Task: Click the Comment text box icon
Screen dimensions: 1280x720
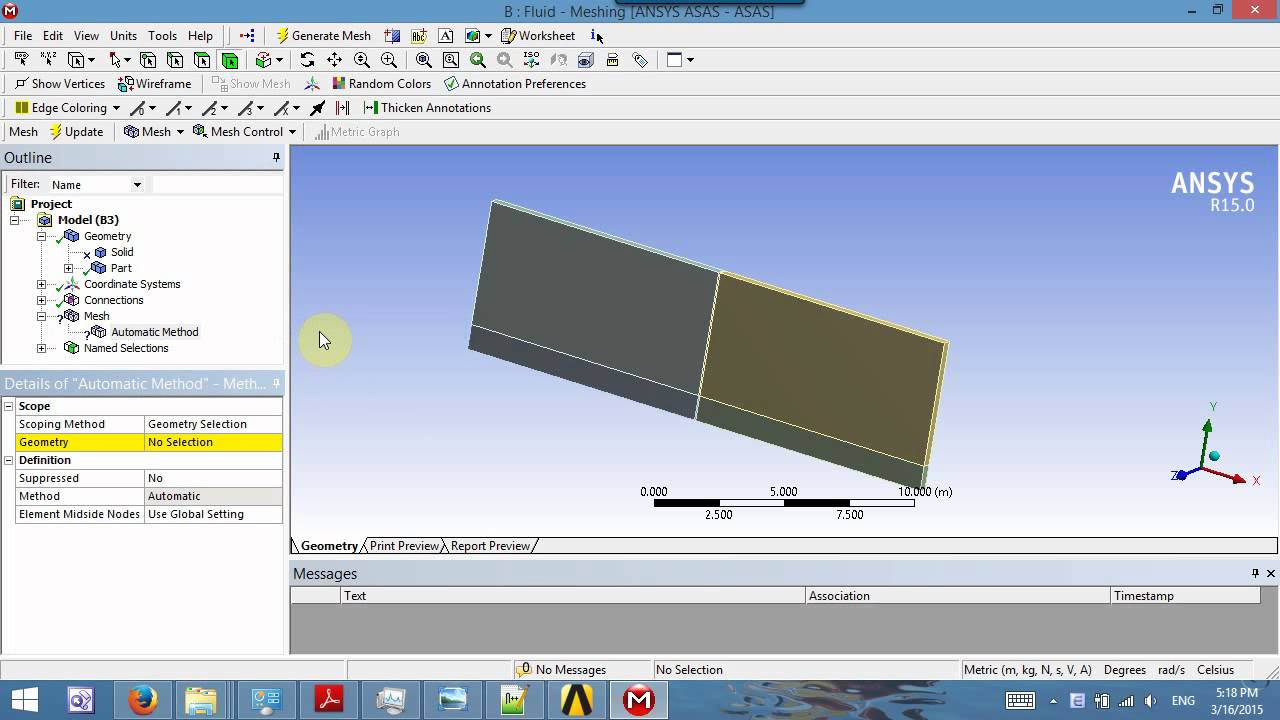Action: pos(446,35)
